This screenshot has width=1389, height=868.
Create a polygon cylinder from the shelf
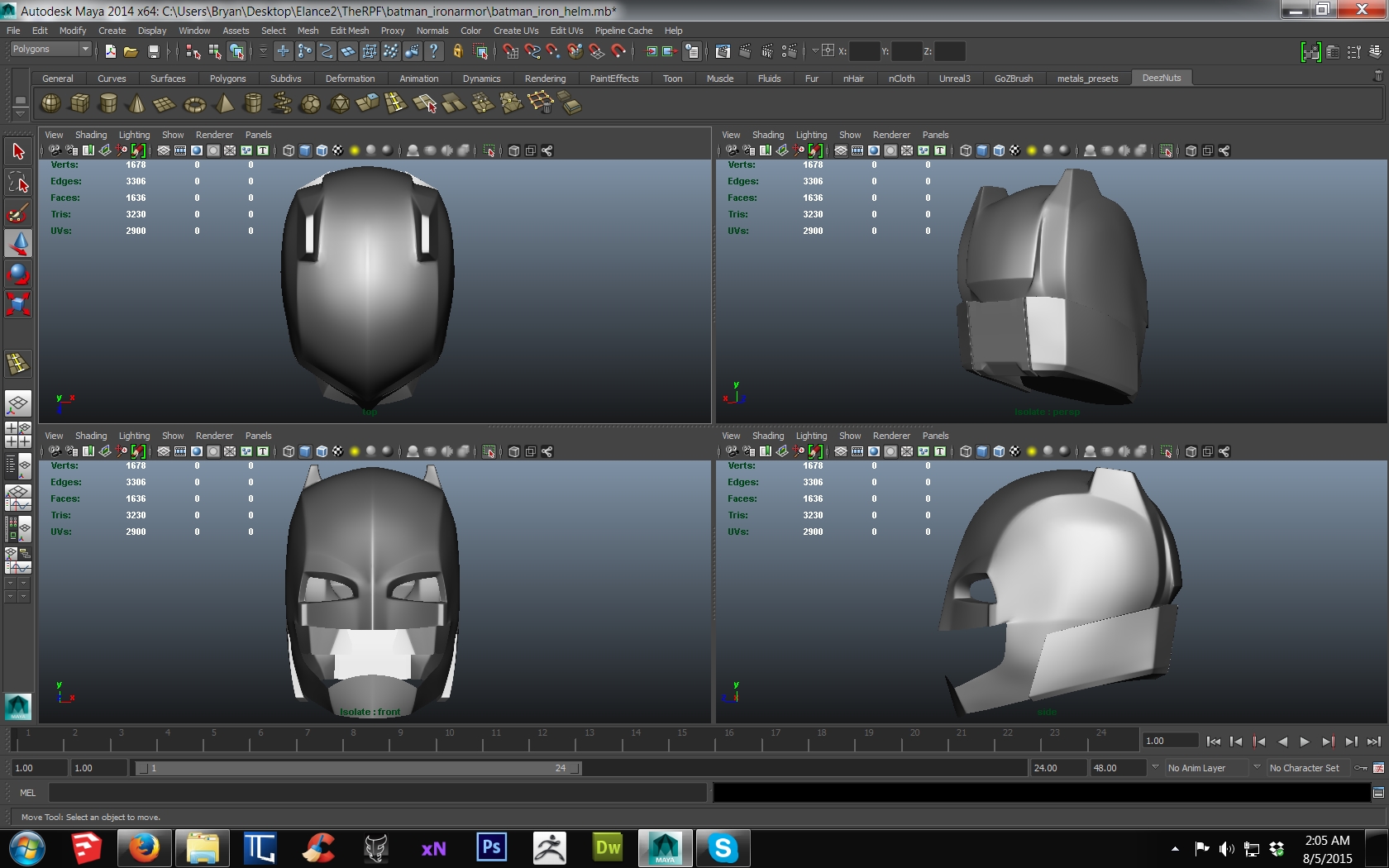tap(107, 103)
